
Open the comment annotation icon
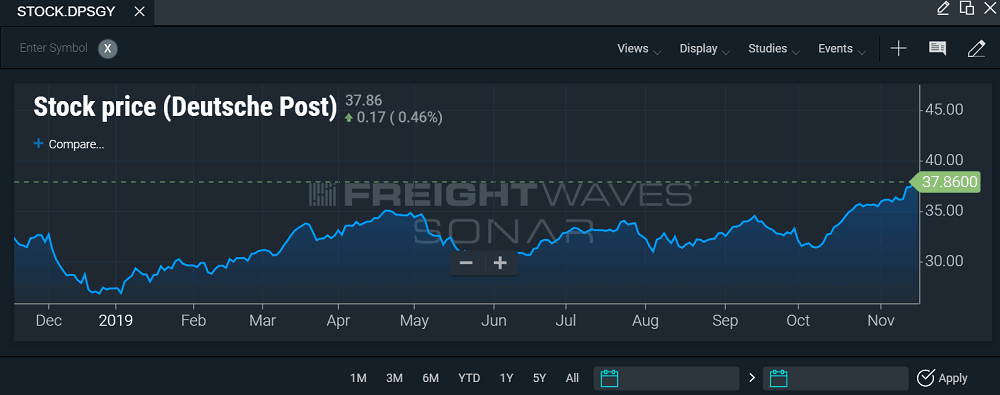[938, 48]
